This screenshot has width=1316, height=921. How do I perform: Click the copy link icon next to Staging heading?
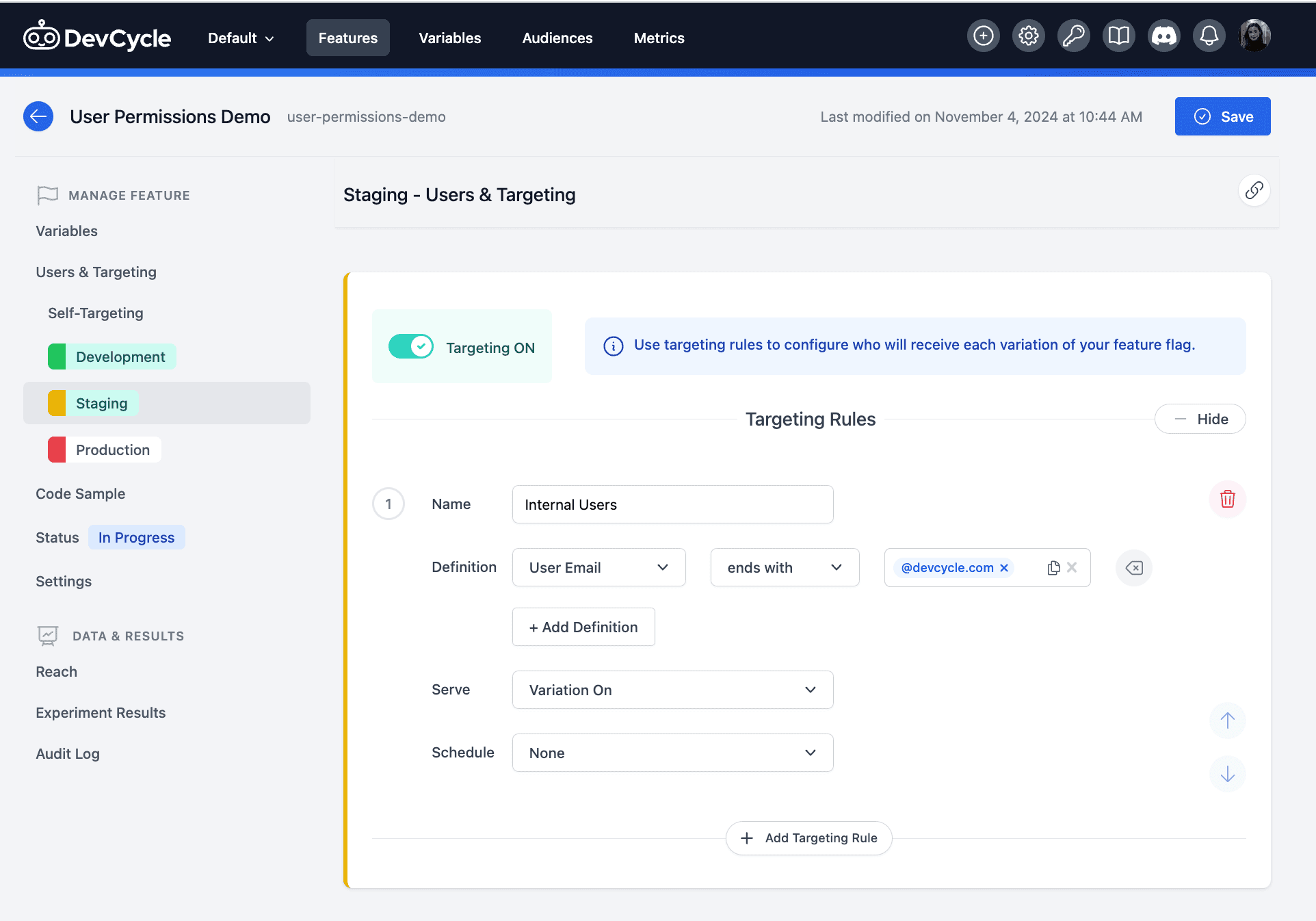(x=1254, y=190)
